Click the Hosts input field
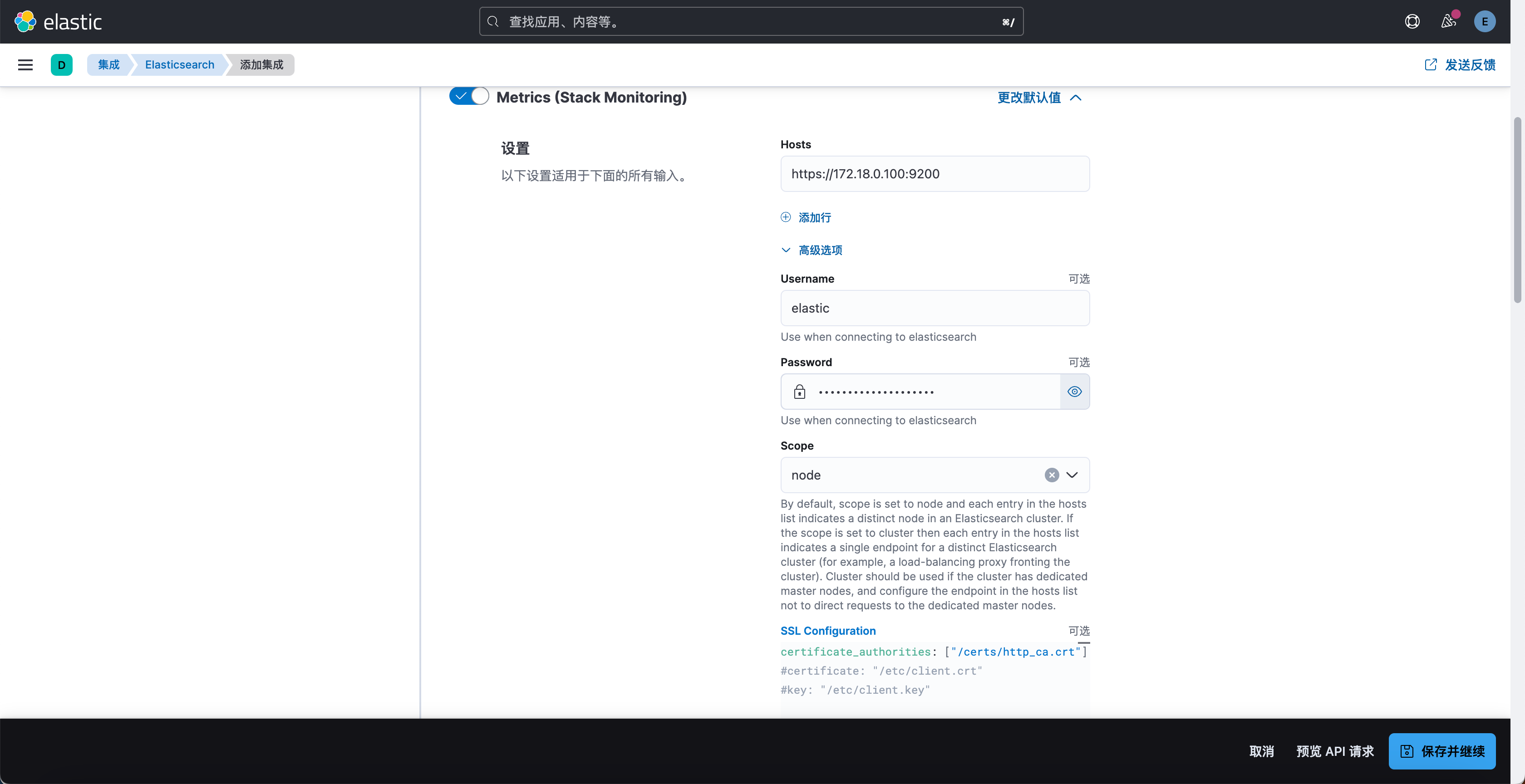Viewport: 1525px width, 784px height. tap(935, 174)
